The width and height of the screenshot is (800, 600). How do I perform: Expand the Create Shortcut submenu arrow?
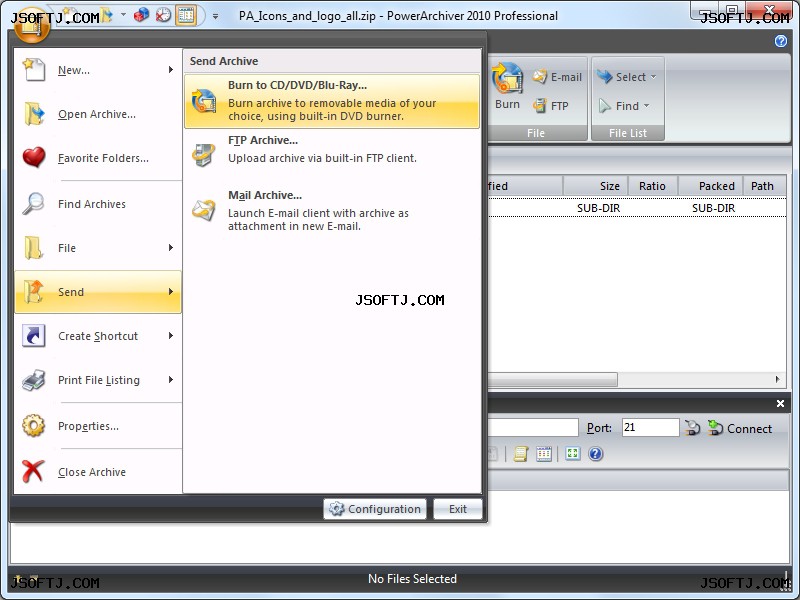click(171, 335)
